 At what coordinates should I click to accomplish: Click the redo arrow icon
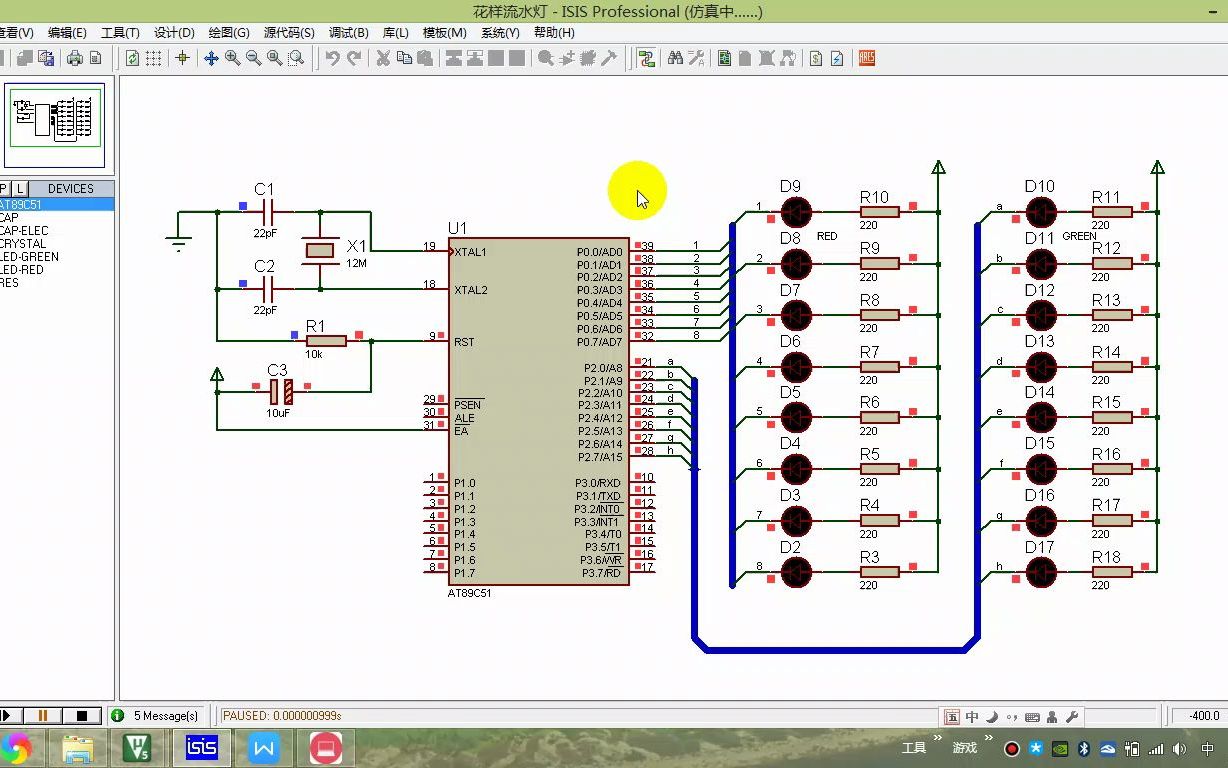(x=353, y=58)
